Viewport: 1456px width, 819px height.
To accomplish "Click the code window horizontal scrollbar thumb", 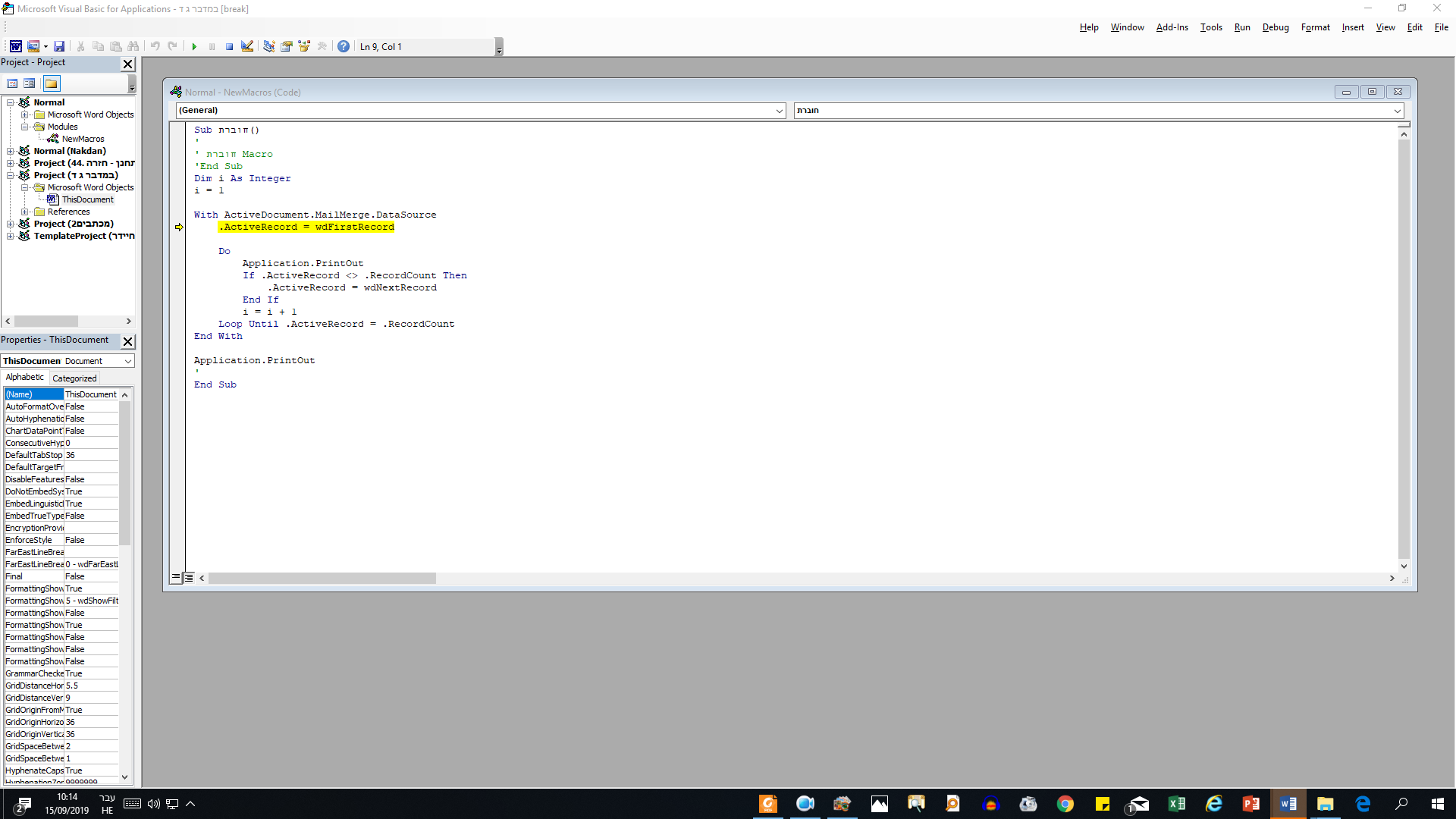I will click(322, 579).
